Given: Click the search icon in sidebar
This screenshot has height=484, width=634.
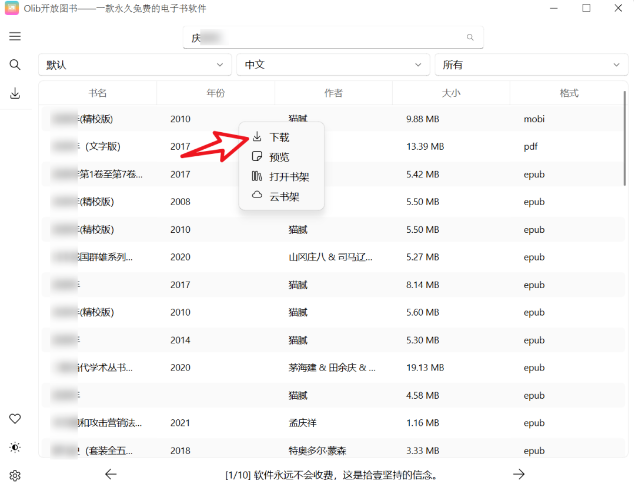Looking at the screenshot, I should tap(15, 65).
